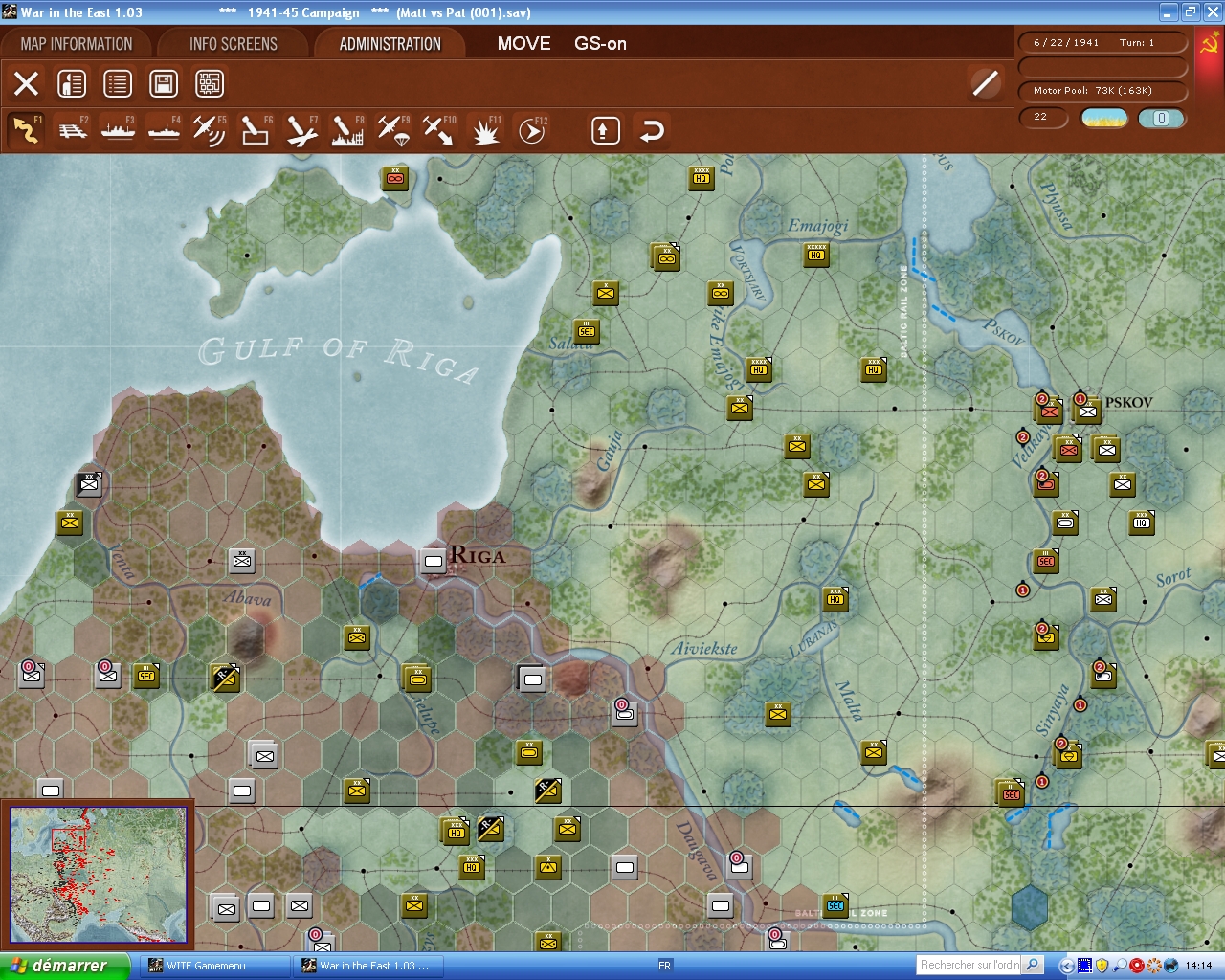Screen dimensions: 1225x980
Task: Activate the F8 bomb city mode icon
Action: 346,130
